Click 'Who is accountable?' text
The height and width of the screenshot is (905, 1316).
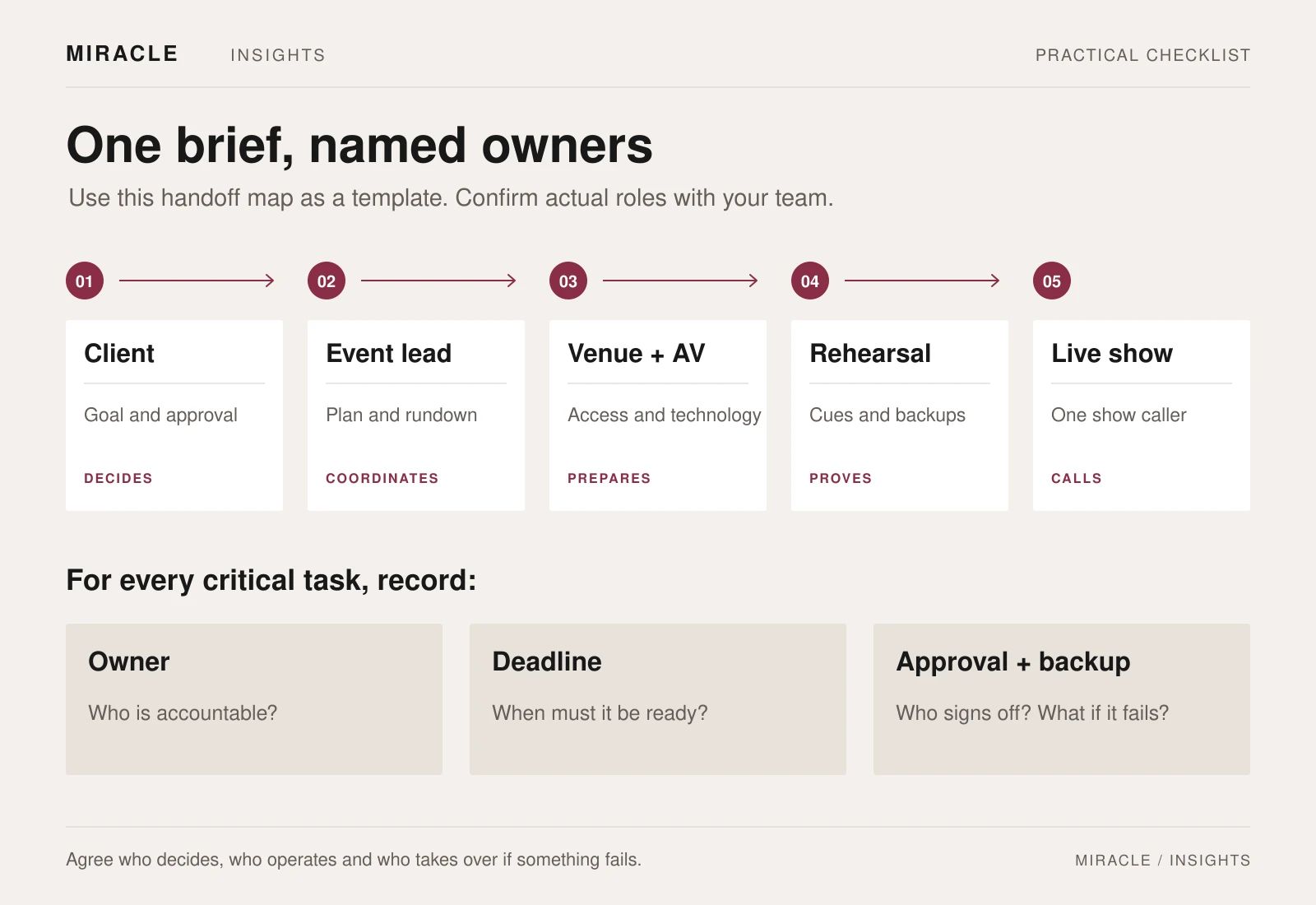[x=183, y=713]
